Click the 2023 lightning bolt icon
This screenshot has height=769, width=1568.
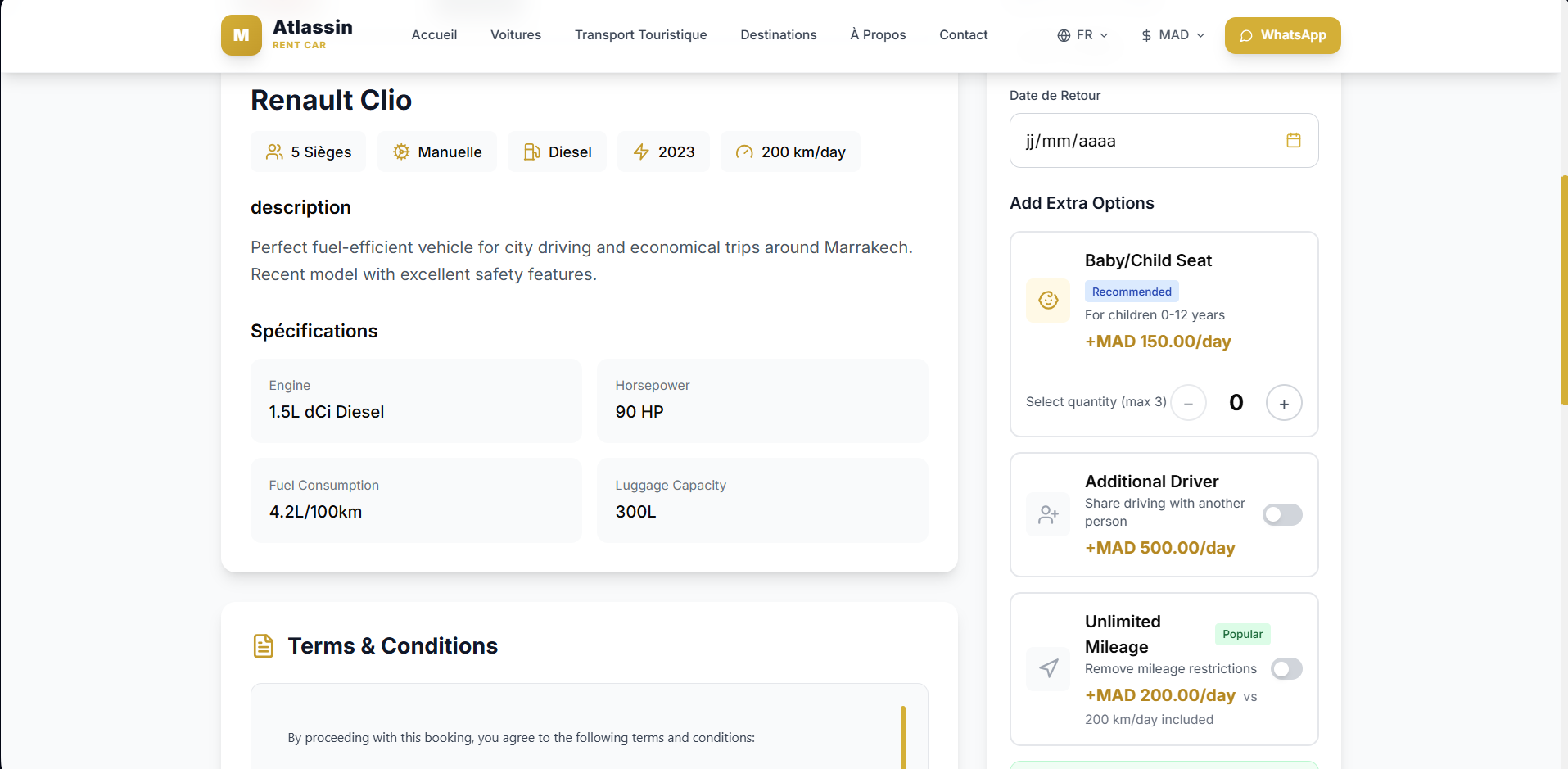click(x=641, y=152)
